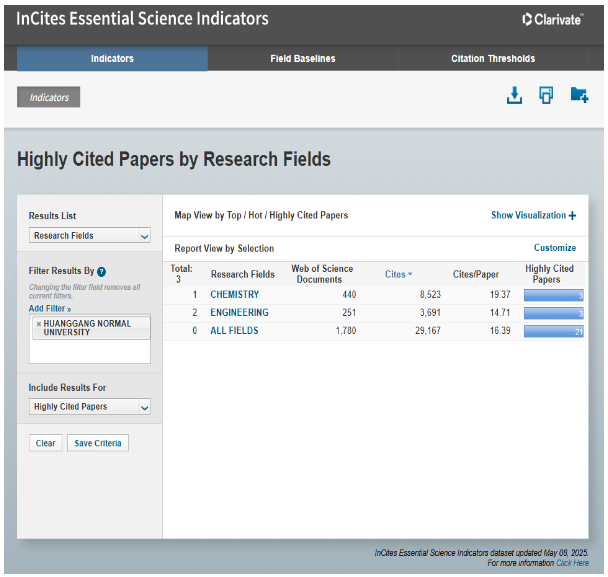Click the ALL FIELDS highly cited bar
Image resolution: width=608 pixels, height=577 pixels.
[553, 331]
